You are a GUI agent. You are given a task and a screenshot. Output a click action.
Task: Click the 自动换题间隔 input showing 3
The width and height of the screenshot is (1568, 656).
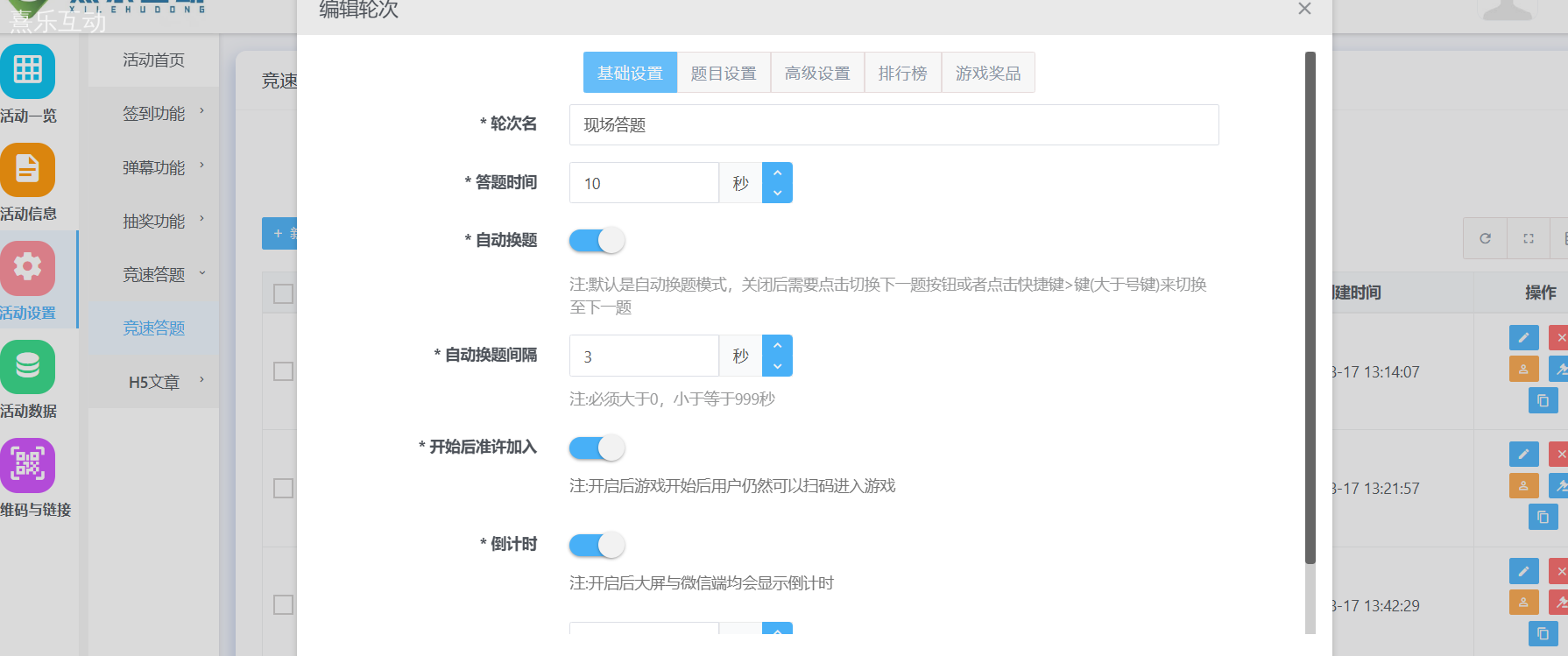pyautogui.click(x=644, y=356)
